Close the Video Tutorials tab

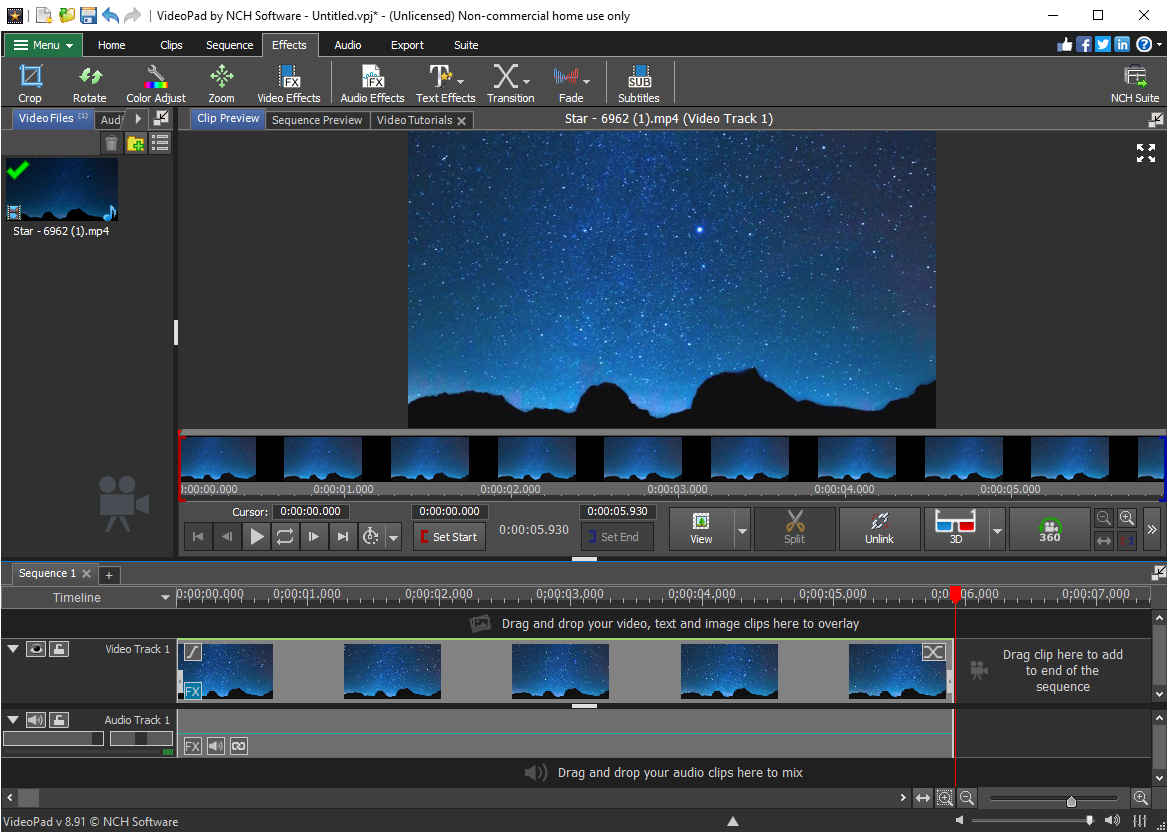pos(462,121)
